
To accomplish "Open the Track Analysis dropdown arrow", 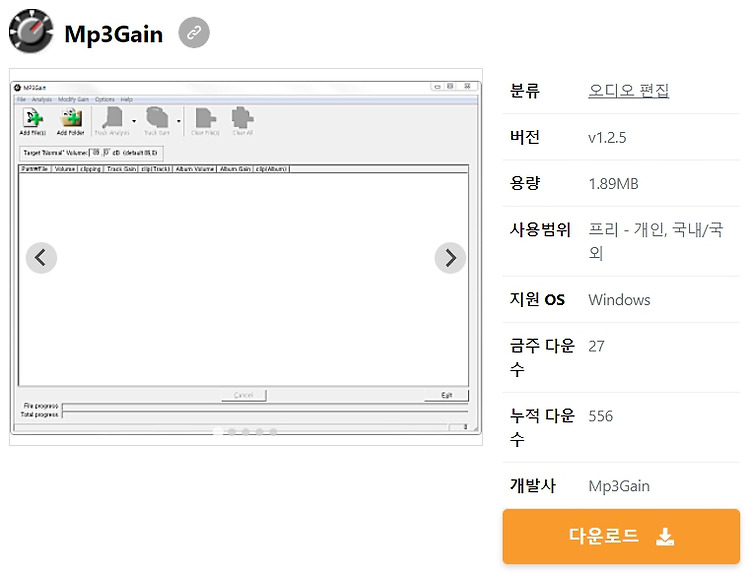I will (134, 121).
